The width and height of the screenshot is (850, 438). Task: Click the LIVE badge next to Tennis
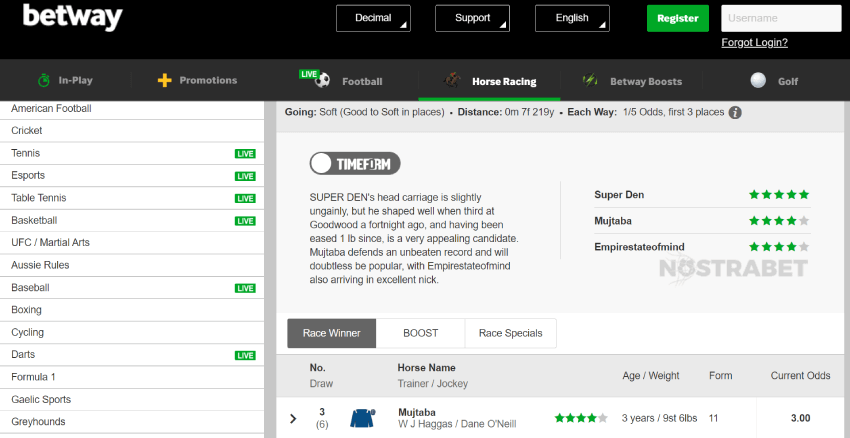(245, 153)
